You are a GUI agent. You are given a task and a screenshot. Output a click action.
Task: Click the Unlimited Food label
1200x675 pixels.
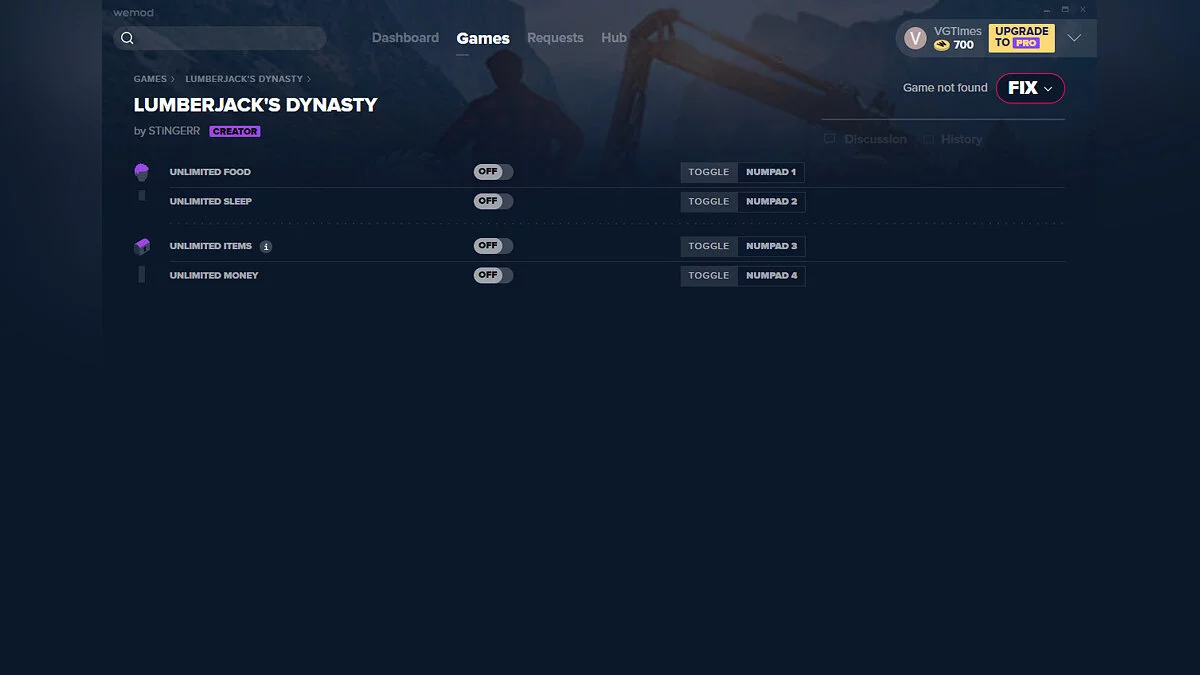(210, 172)
